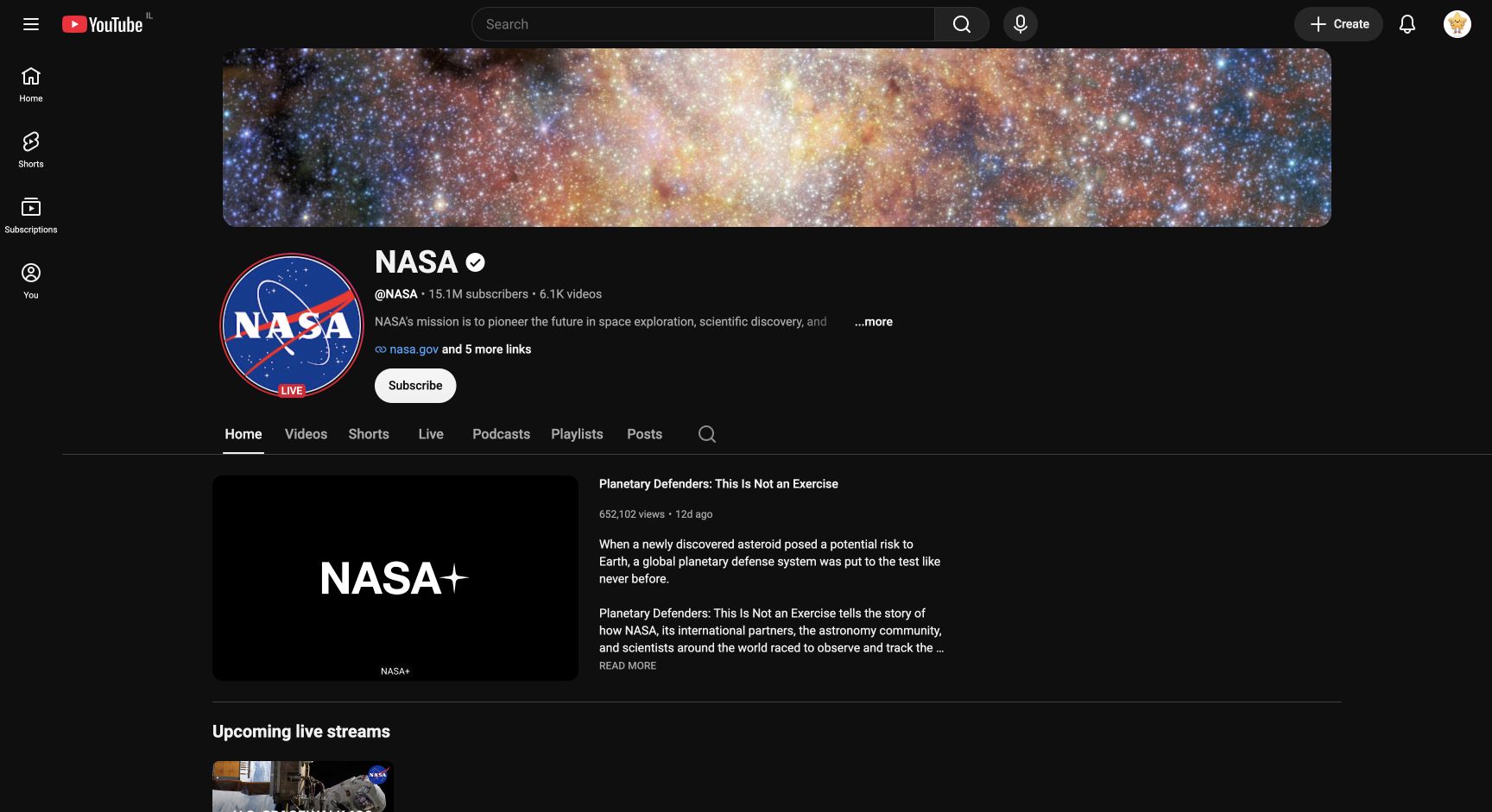
Task: Switch to the Podcasts tab
Action: pyautogui.click(x=501, y=434)
